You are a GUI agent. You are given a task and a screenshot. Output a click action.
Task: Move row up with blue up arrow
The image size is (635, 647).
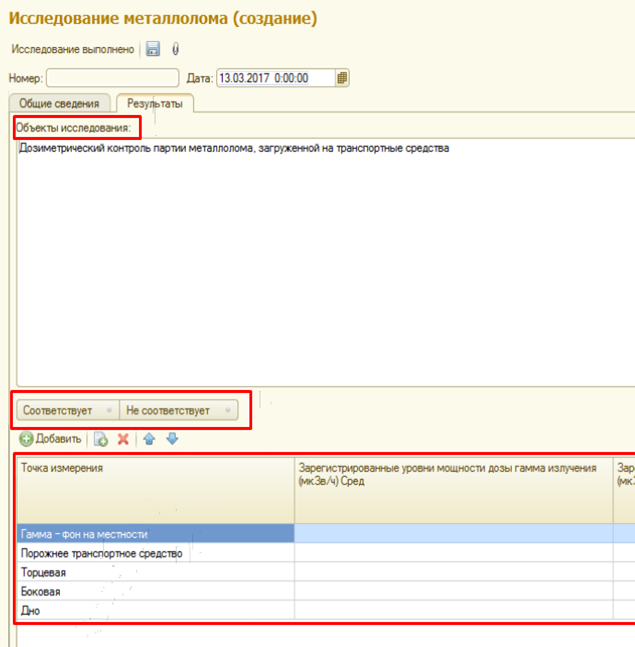click(149, 439)
